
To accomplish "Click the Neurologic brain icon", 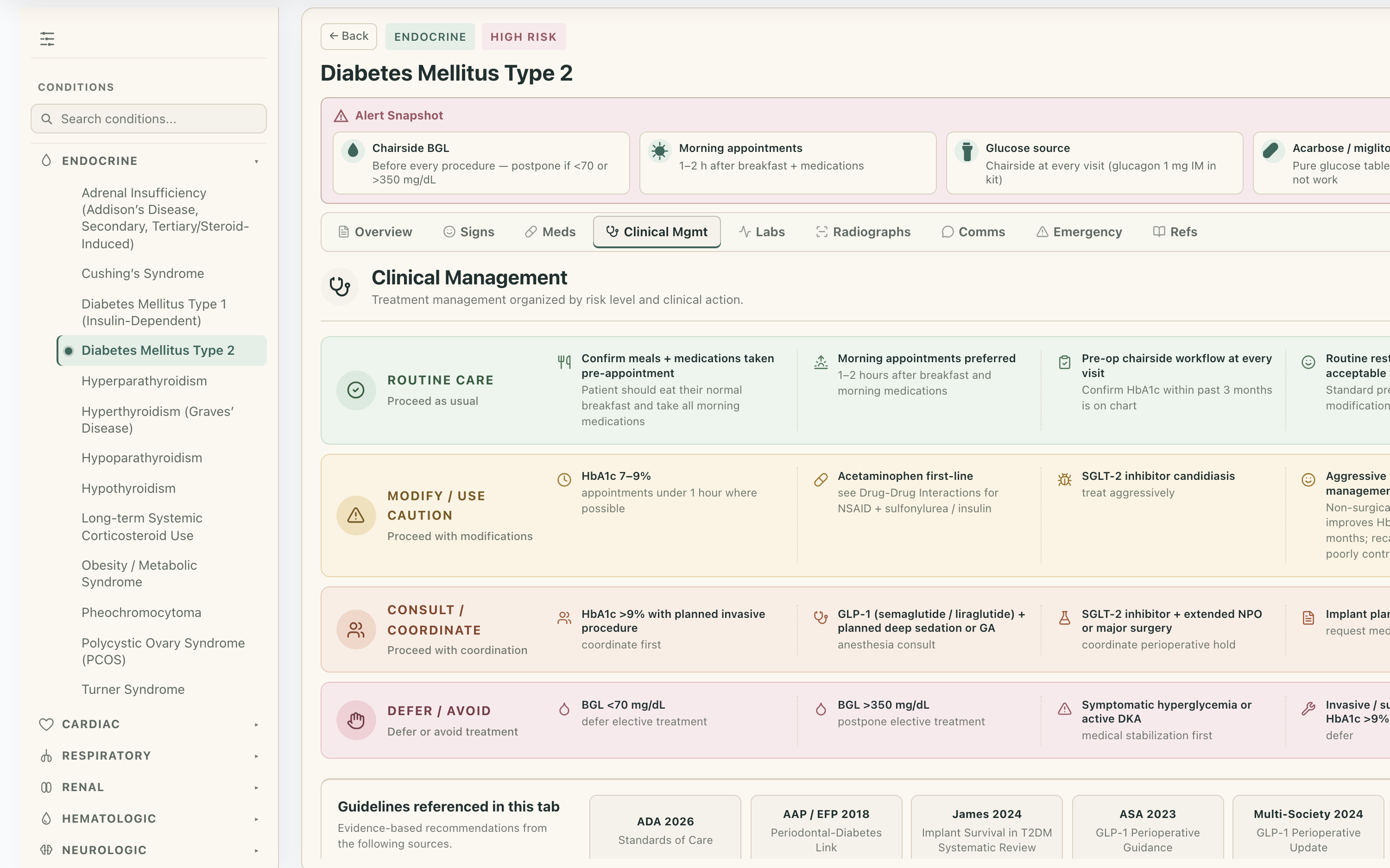I will pyautogui.click(x=46, y=850).
